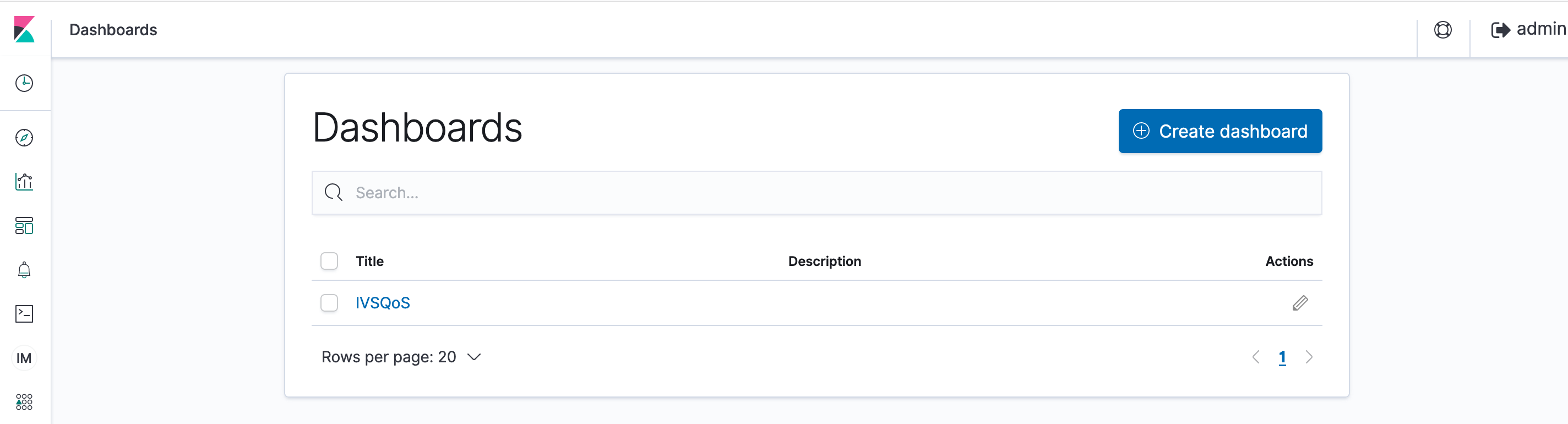
Task: Open Dev Tools console icon
Action: pyautogui.click(x=24, y=314)
